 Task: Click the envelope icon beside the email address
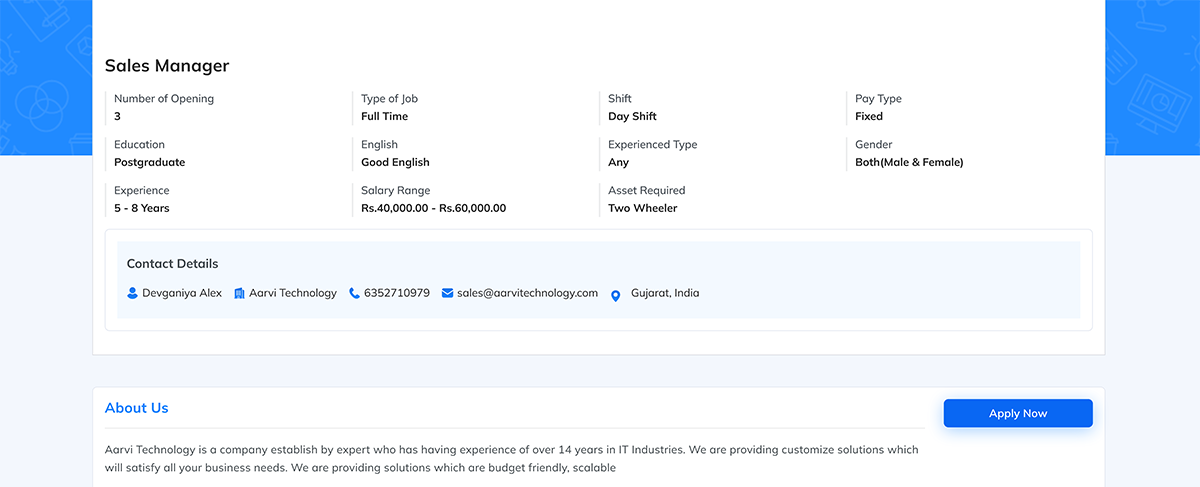(x=447, y=294)
